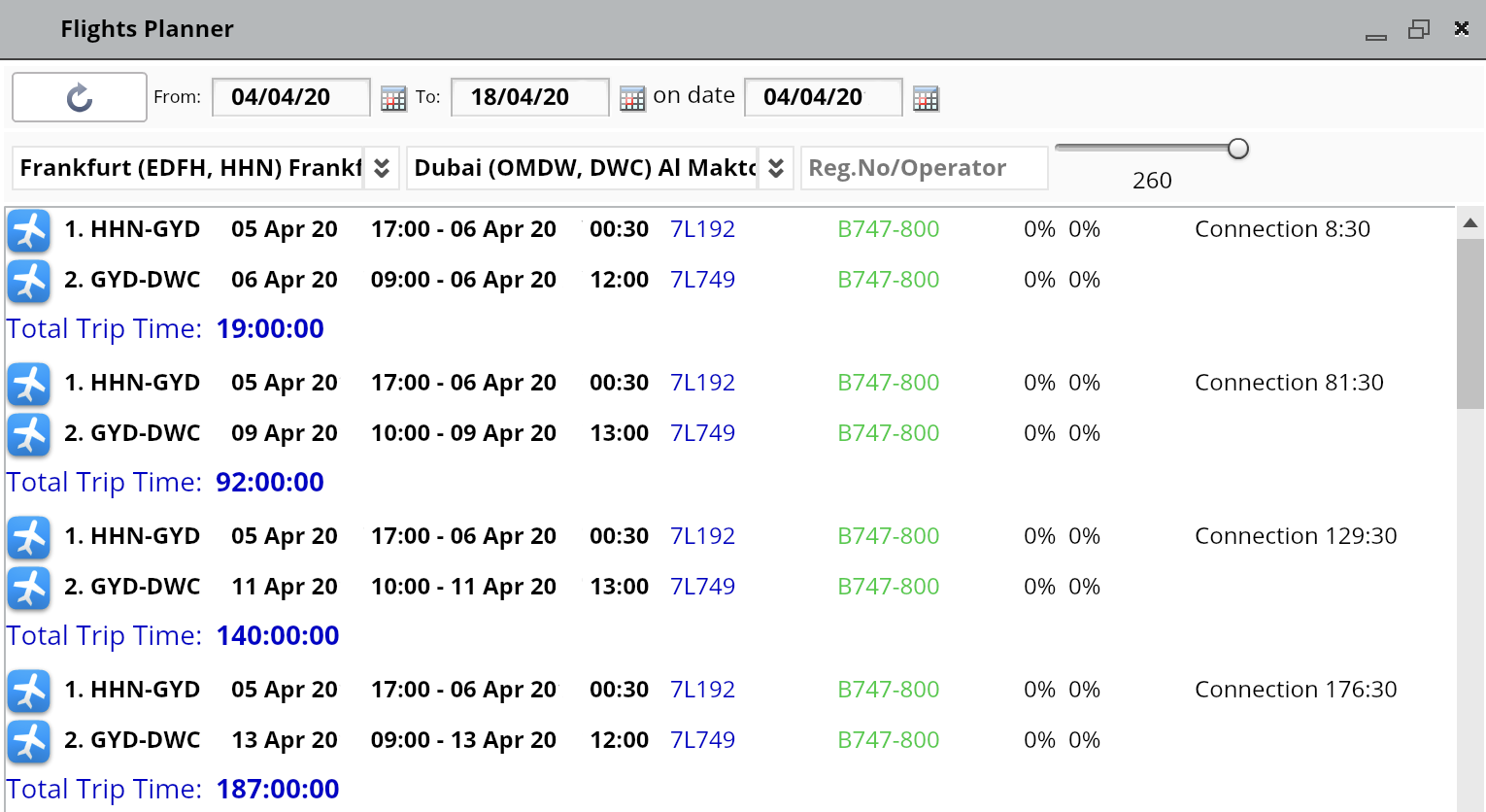Click the airplane icon for leg HHN-GYD
This screenshot has height=812, width=1486.
[x=28, y=230]
